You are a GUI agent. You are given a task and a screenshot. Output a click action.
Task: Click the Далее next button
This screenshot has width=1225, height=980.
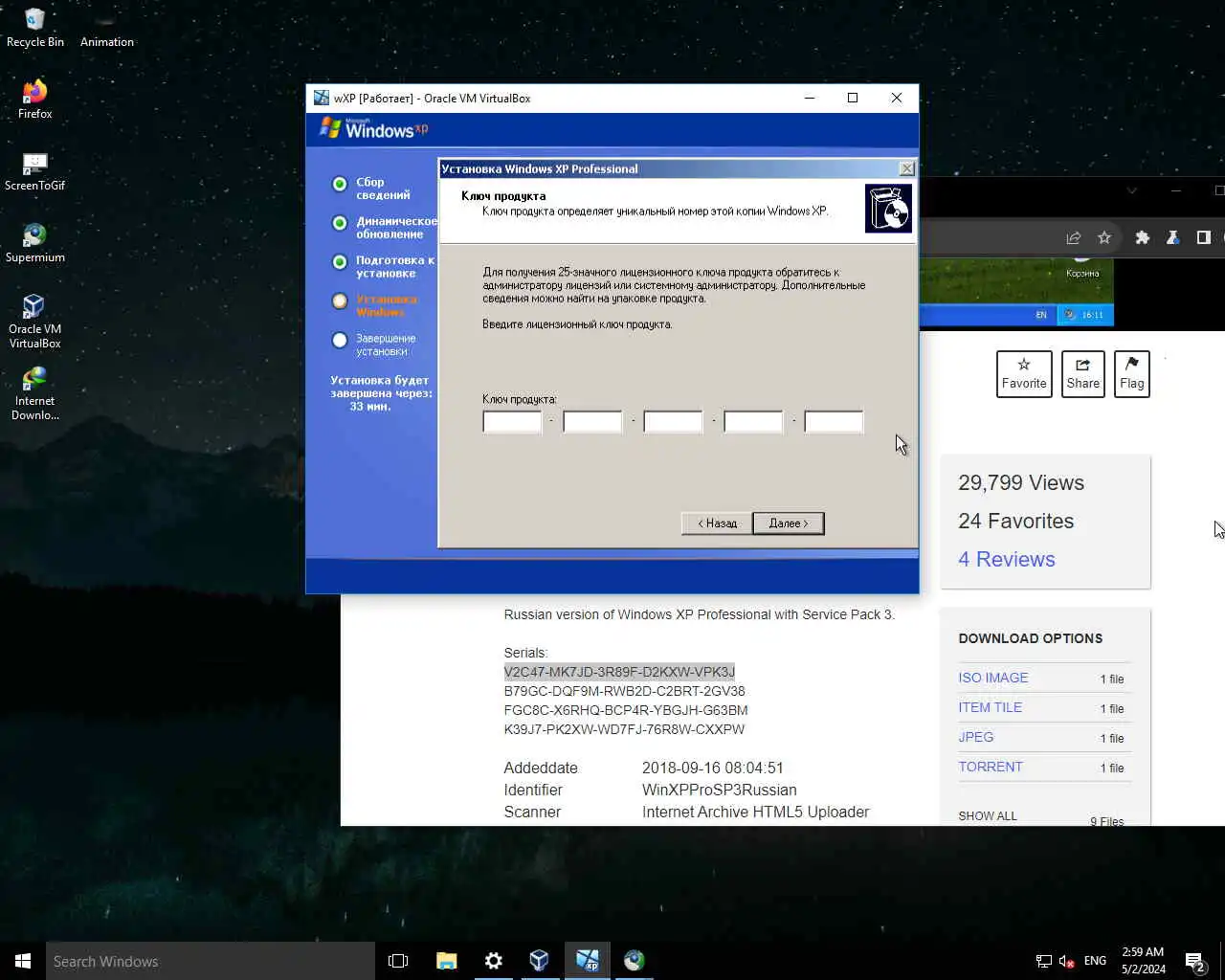tap(789, 523)
